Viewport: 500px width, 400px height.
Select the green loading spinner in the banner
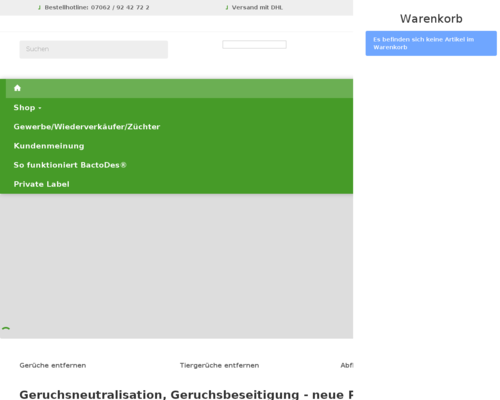click(x=6, y=329)
